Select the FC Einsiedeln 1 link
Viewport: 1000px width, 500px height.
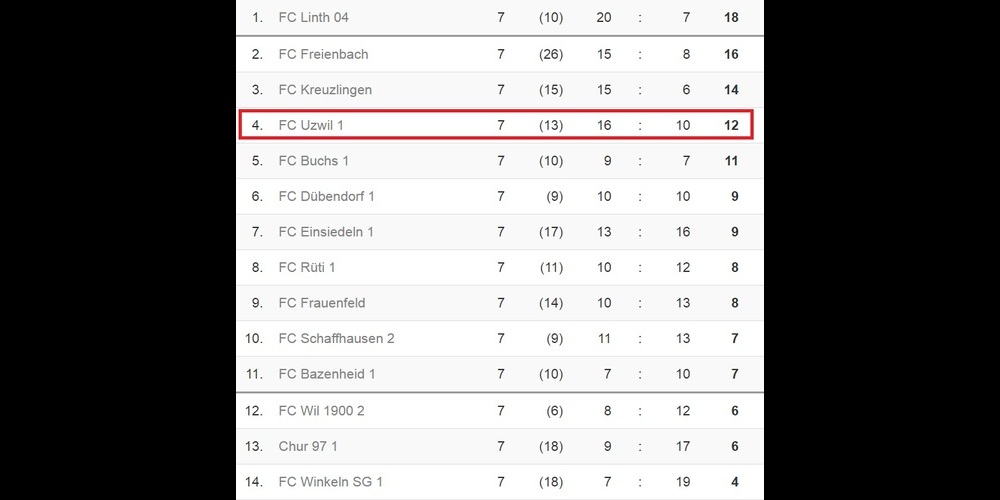326,232
